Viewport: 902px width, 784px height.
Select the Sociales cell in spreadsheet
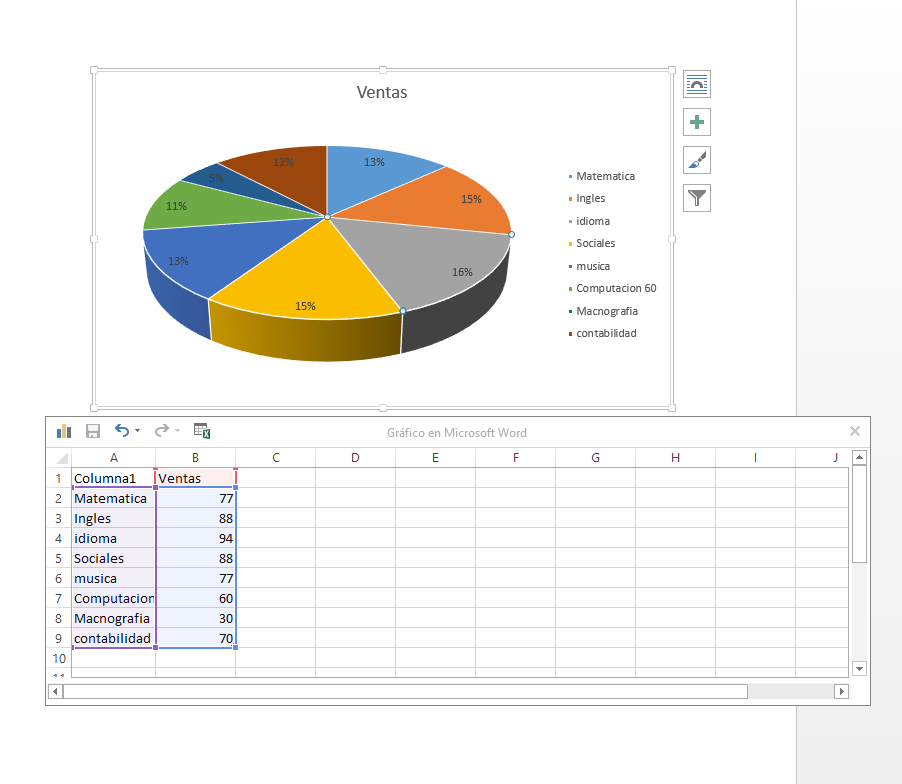click(x=113, y=558)
